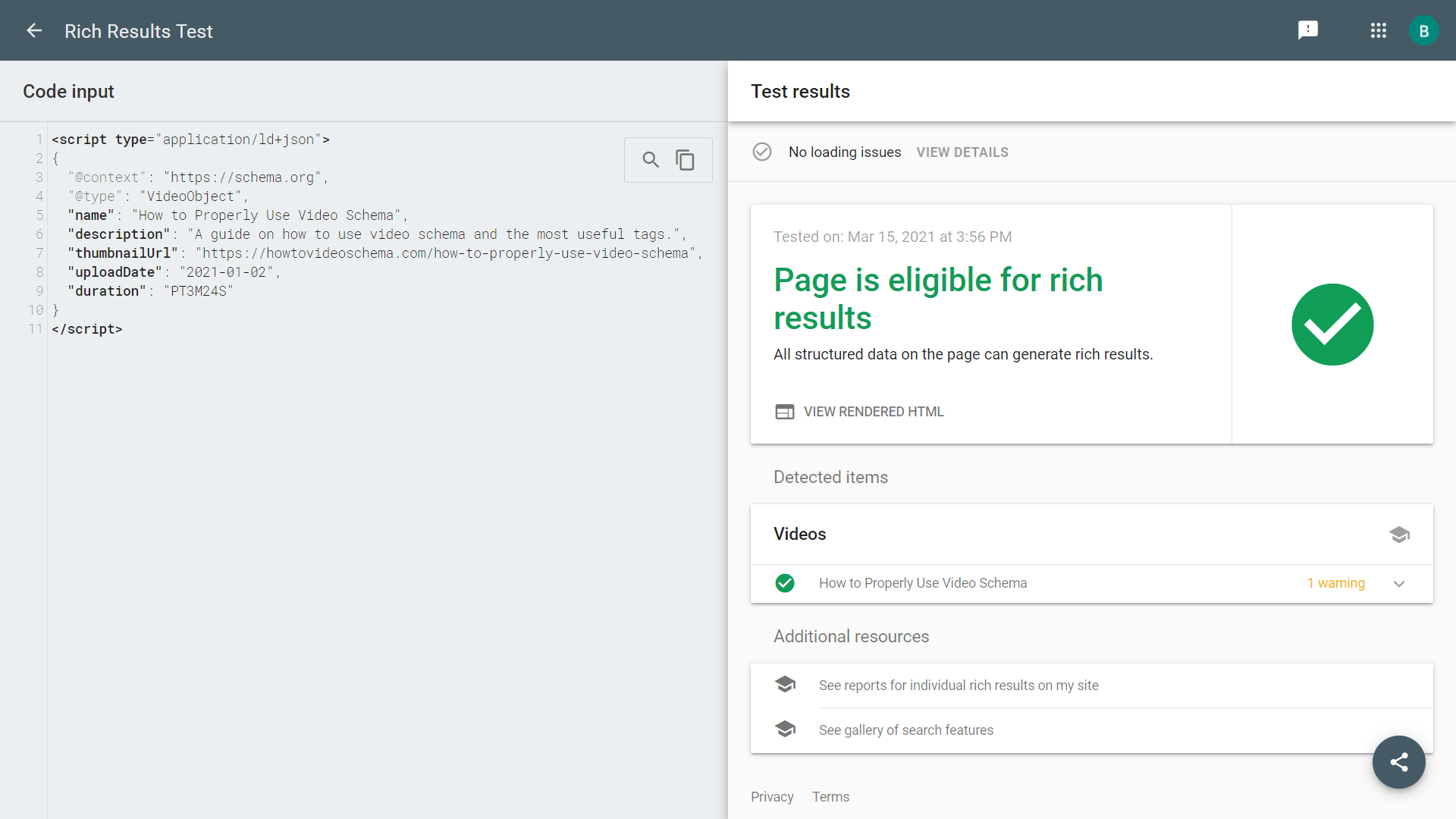Screen dimensions: 1456x819
Task: Click the search icon in code editor
Action: [x=651, y=160]
